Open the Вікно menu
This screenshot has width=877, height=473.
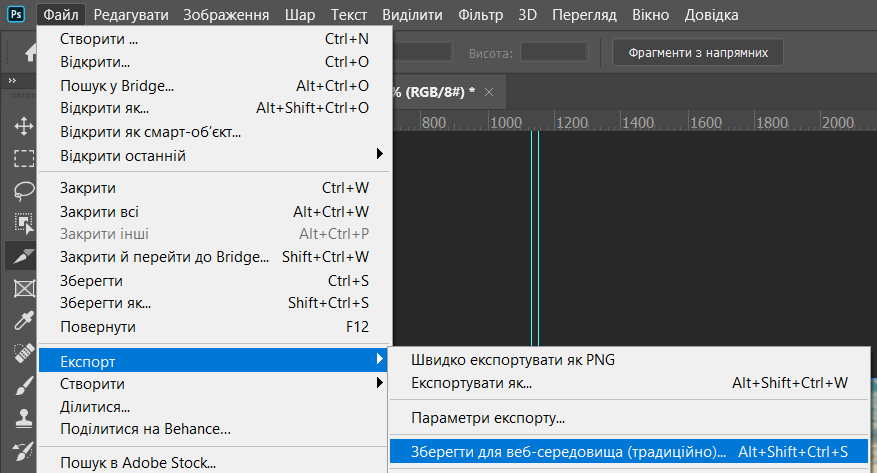pos(650,15)
